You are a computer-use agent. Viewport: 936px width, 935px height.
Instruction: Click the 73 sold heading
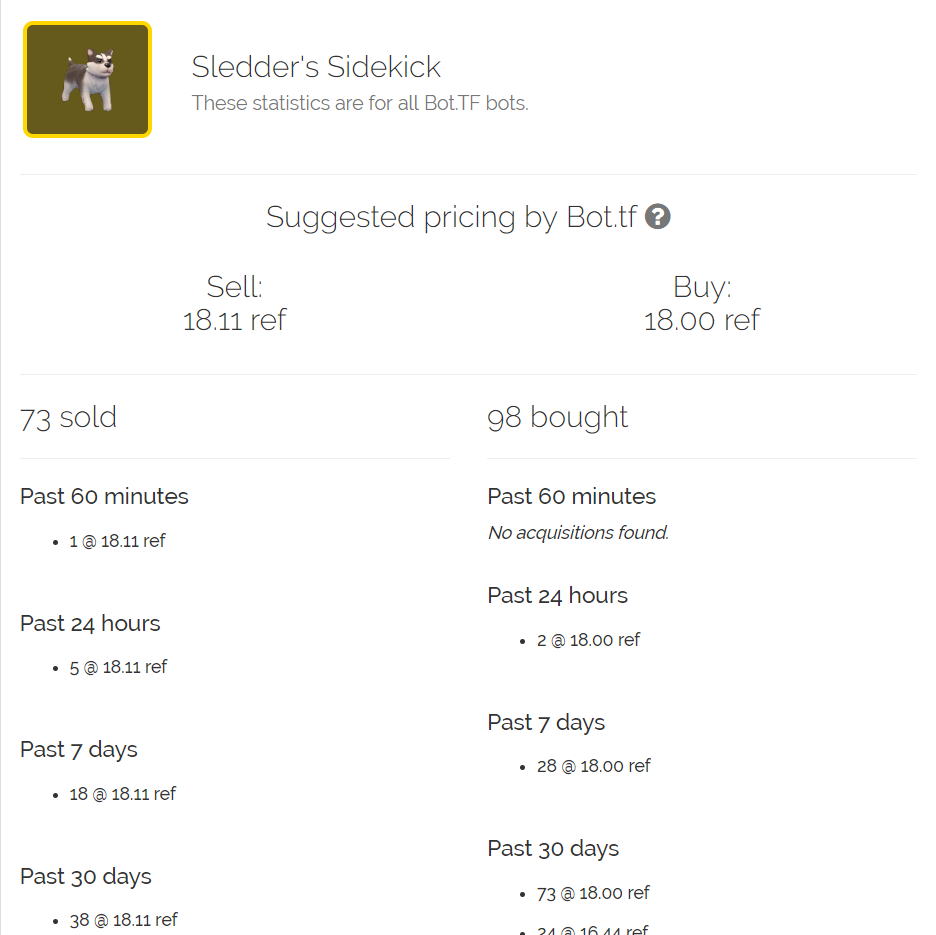(68, 417)
